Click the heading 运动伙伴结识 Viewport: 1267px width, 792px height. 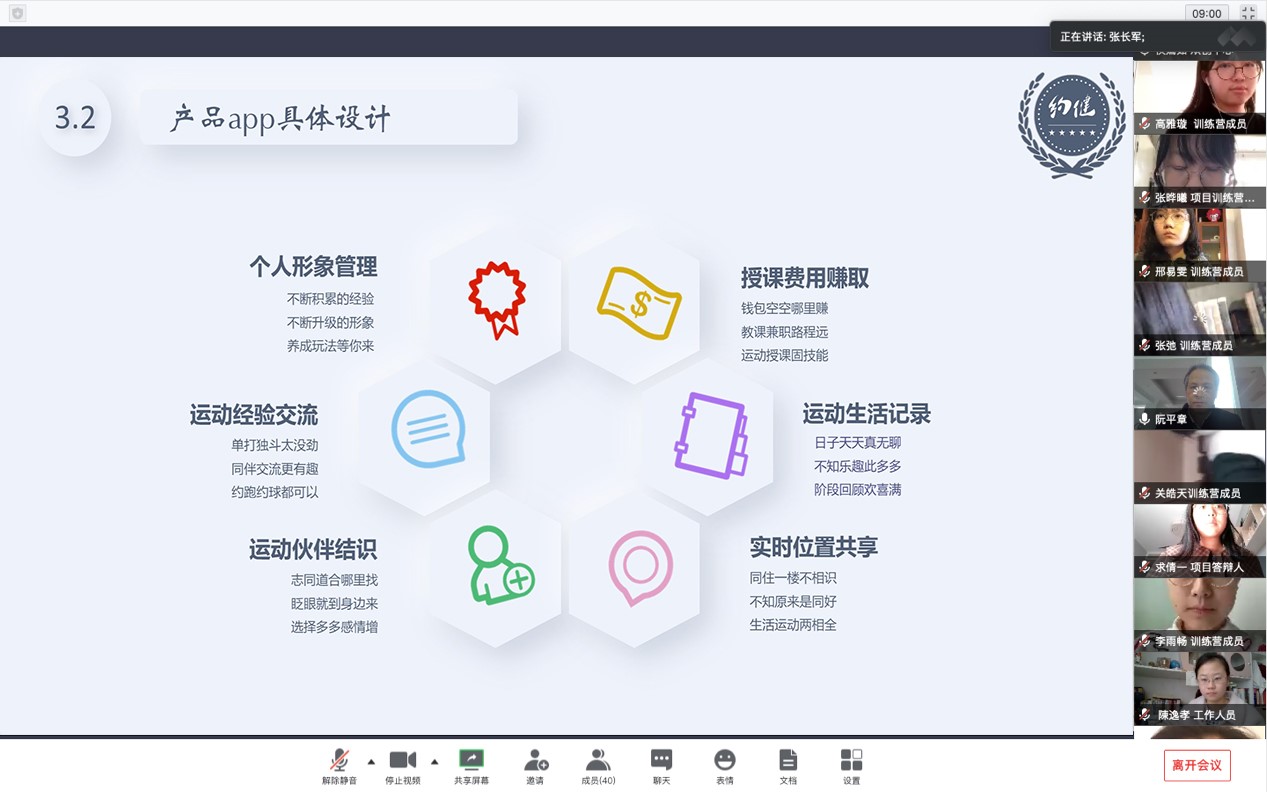coord(313,550)
